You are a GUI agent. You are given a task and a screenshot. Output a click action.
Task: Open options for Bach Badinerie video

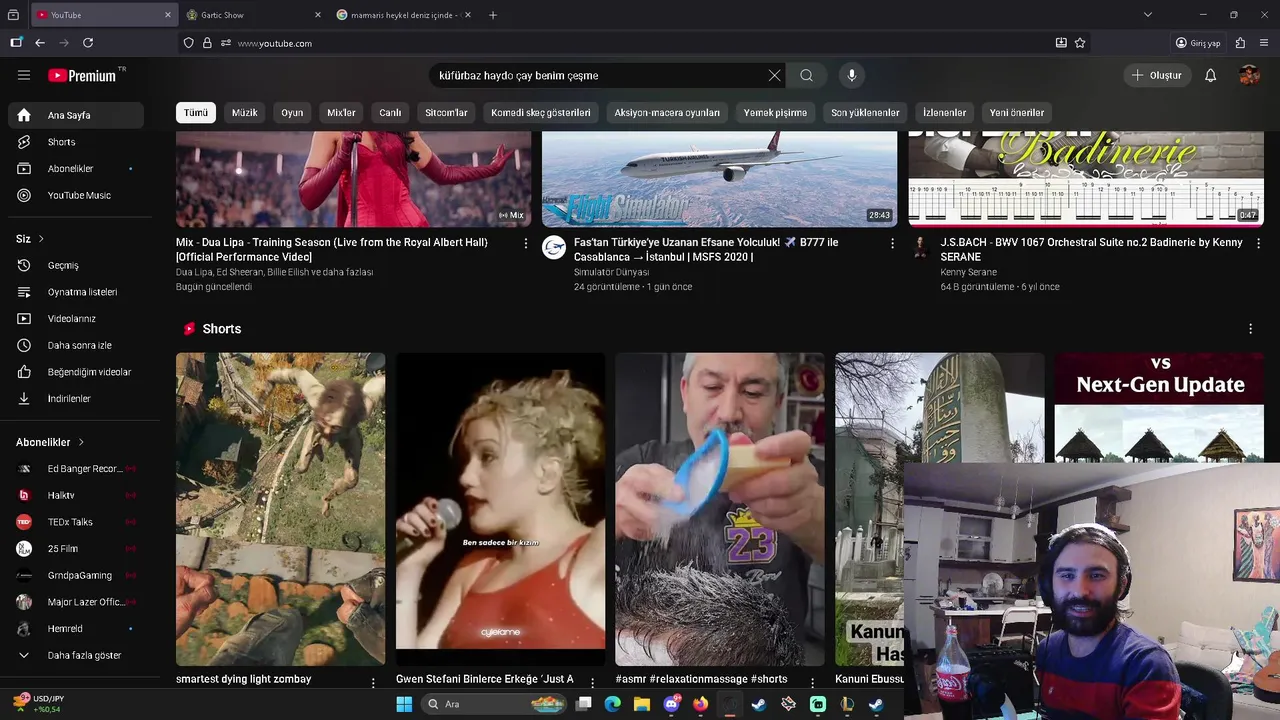(1258, 243)
